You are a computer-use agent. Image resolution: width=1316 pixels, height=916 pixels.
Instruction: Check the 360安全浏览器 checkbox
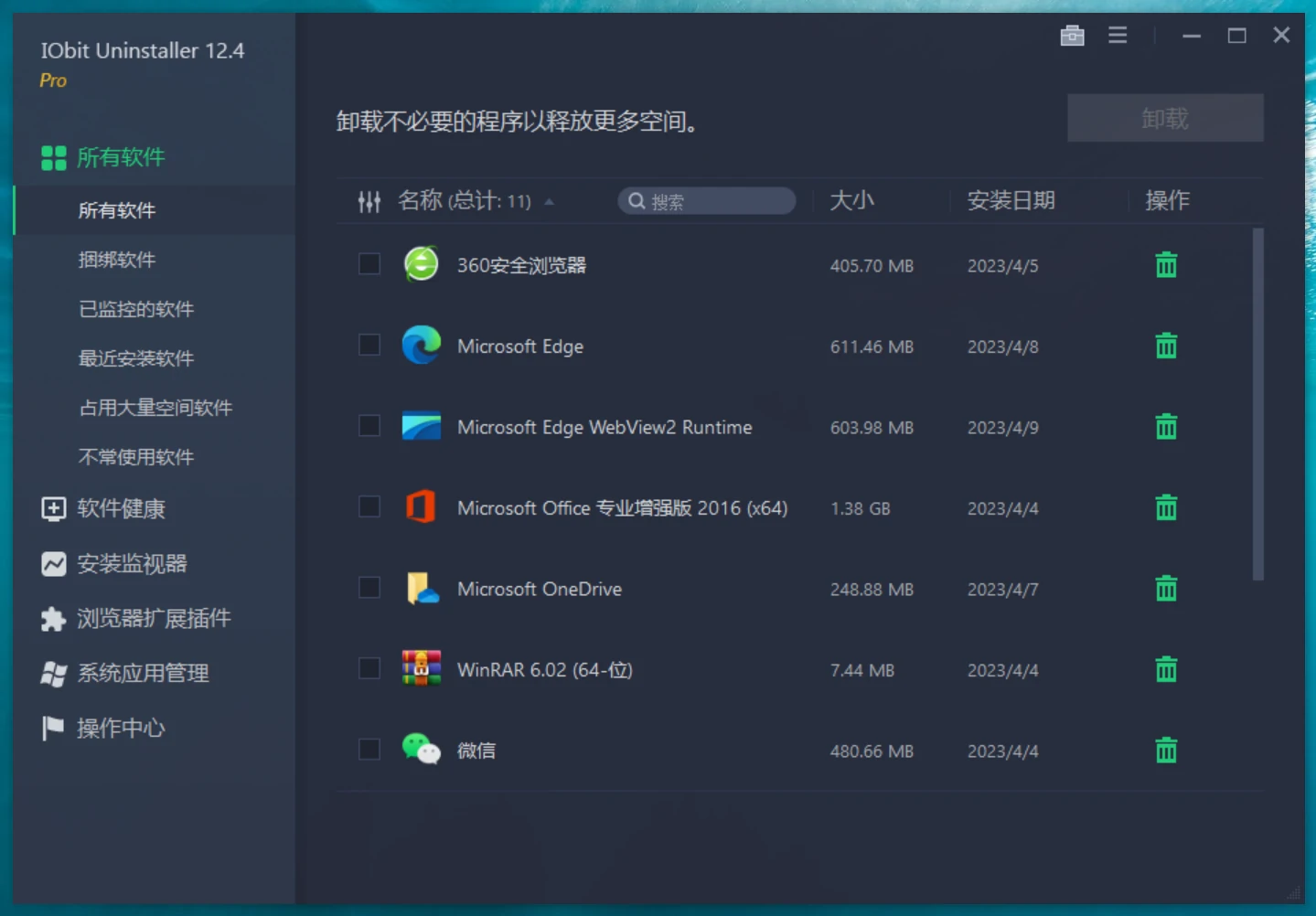369,264
